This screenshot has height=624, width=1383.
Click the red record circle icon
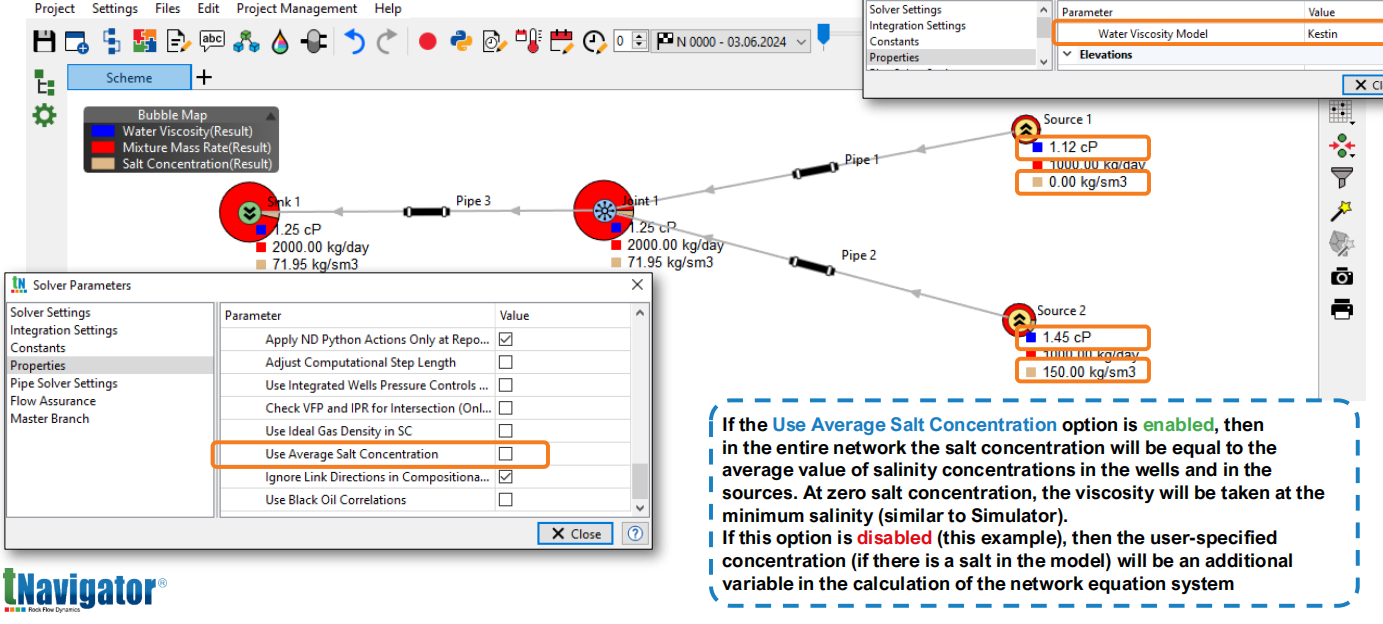(428, 42)
